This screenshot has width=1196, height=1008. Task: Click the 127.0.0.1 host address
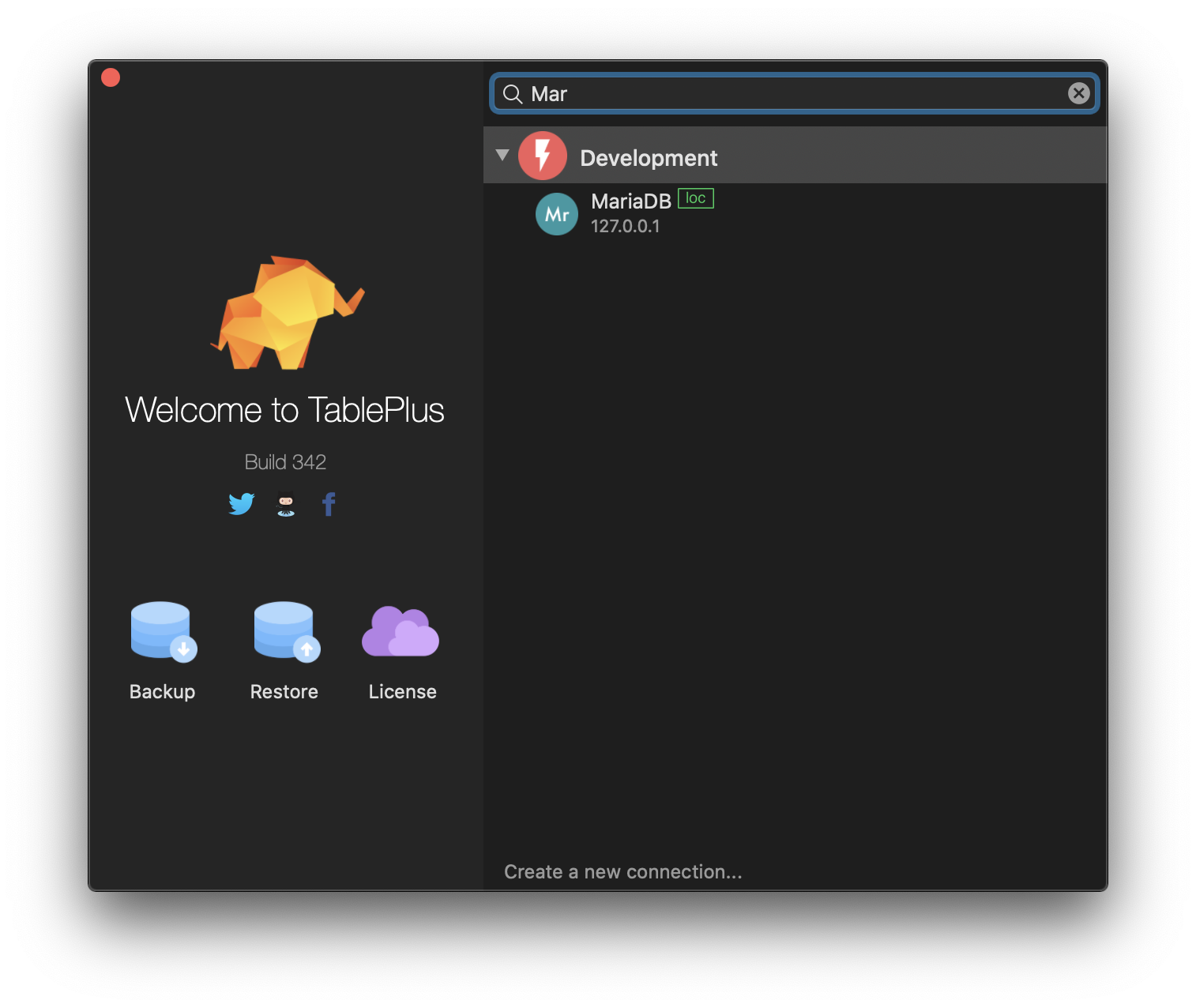626,226
